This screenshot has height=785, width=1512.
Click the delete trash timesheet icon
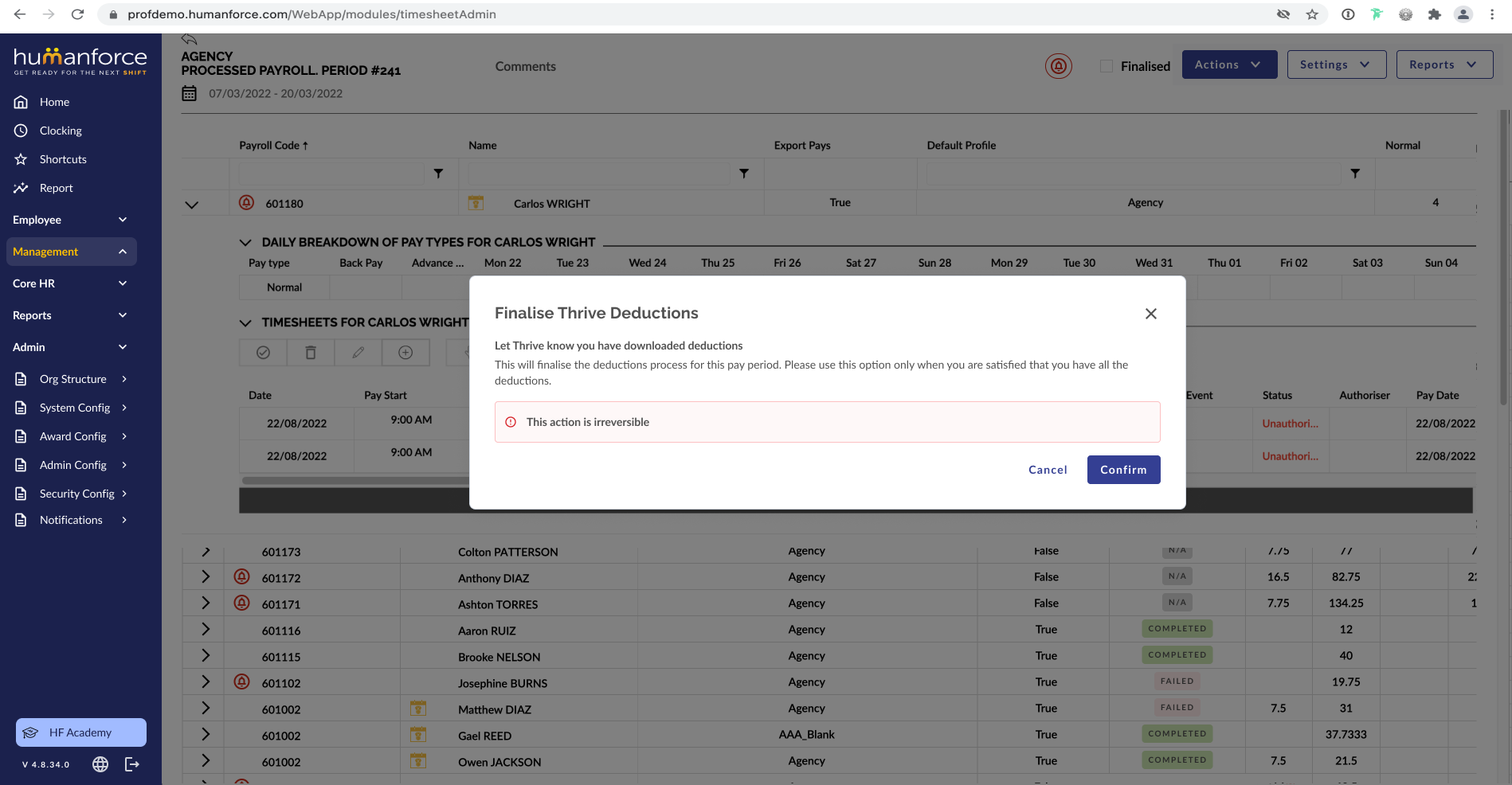311,353
